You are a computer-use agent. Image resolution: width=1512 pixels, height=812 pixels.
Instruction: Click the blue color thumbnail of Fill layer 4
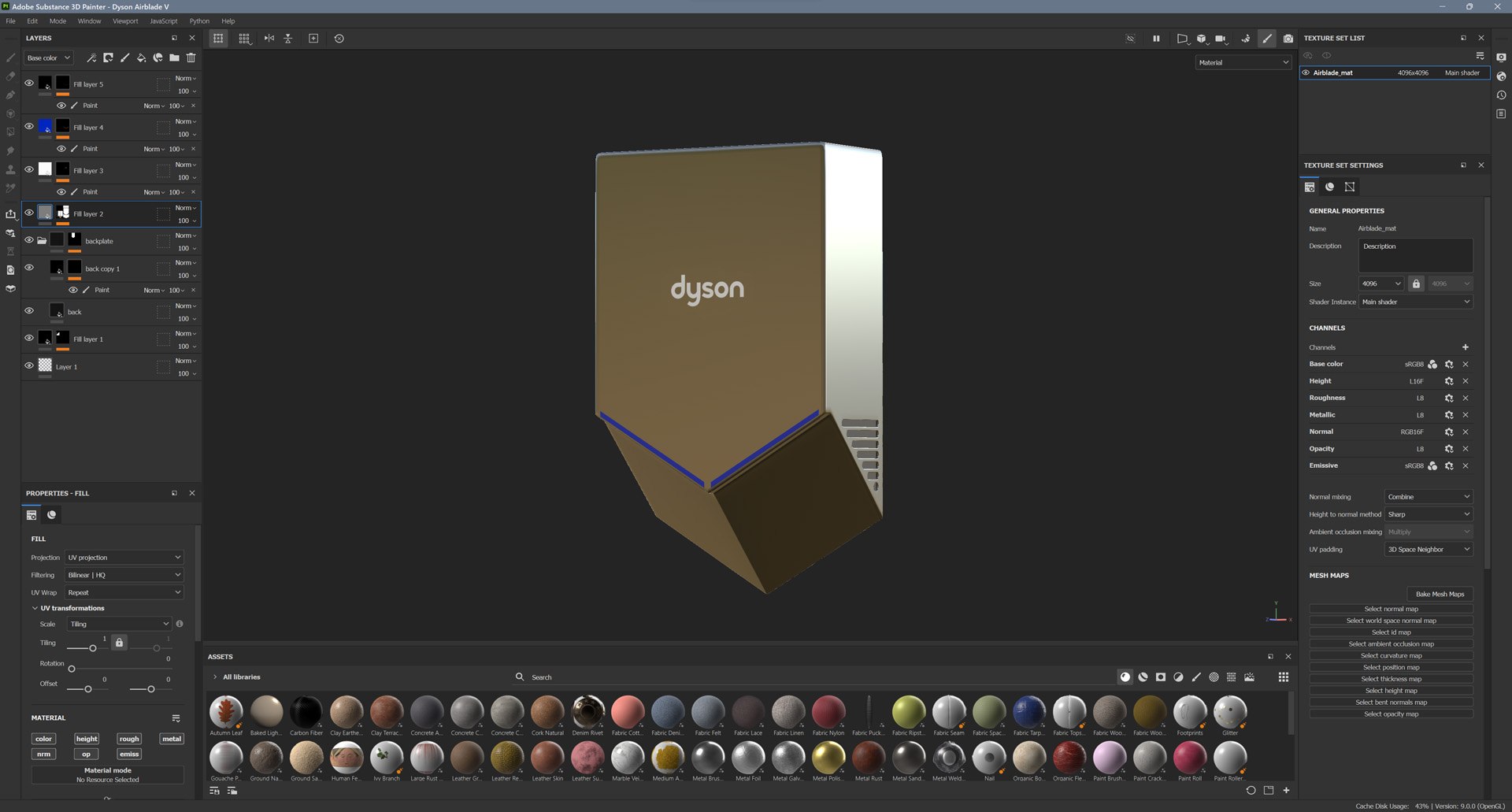[45, 126]
